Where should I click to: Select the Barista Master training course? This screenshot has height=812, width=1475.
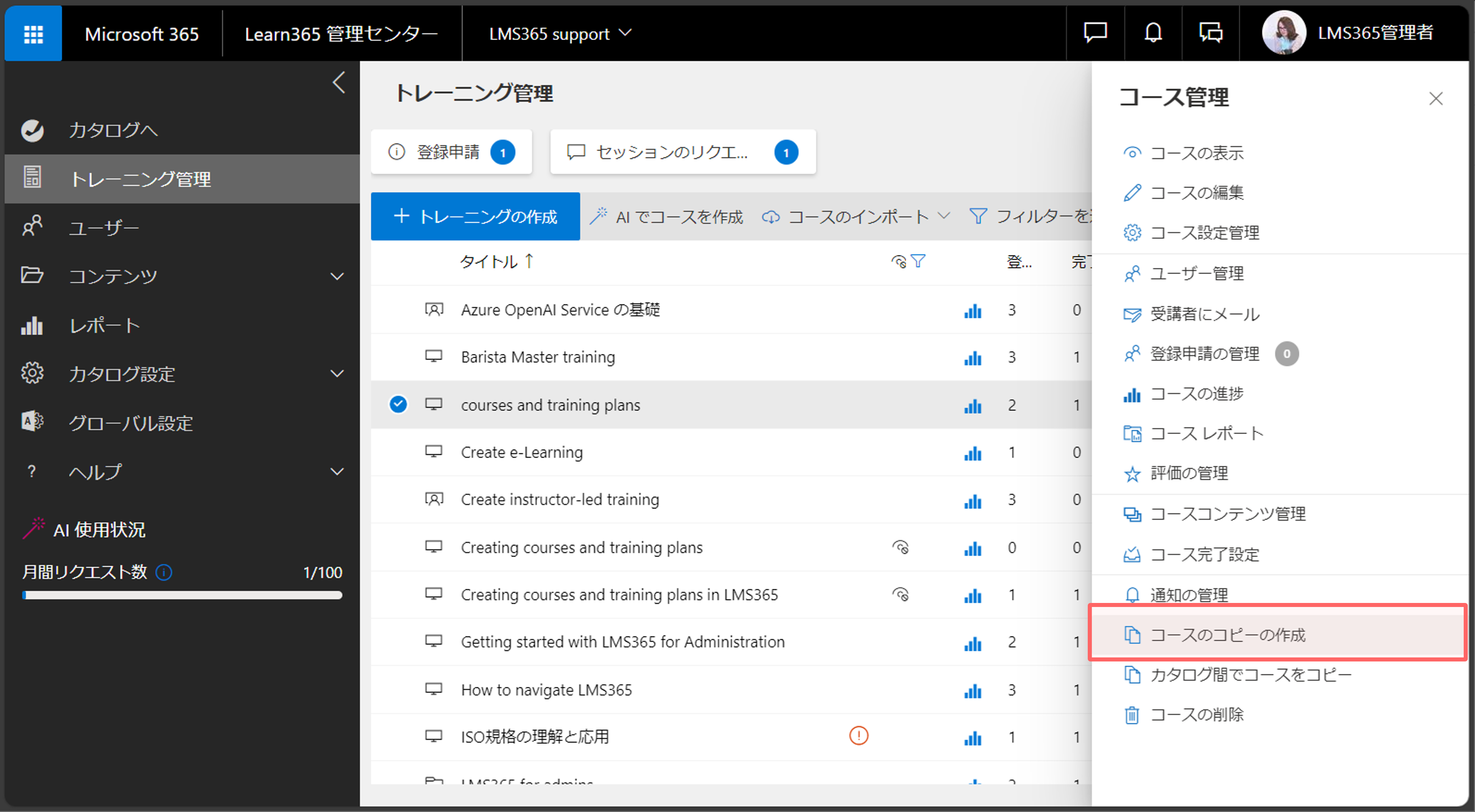click(x=538, y=357)
